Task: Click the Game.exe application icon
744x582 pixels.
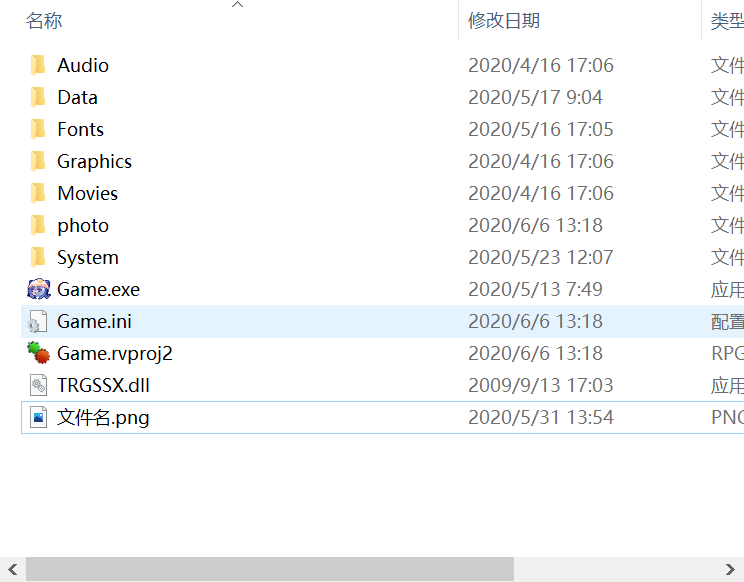Action: (x=38, y=289)
